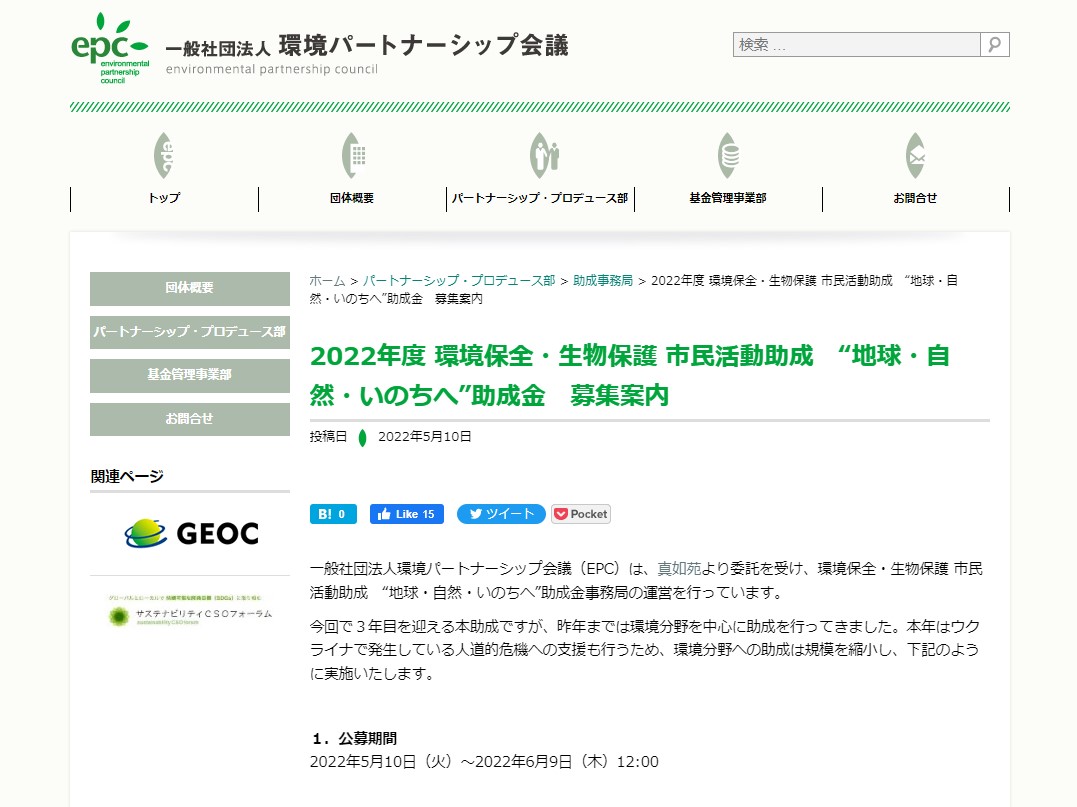
Task: Select 団体概要 in the left sidebar
Action: click(x=190, y=288)
